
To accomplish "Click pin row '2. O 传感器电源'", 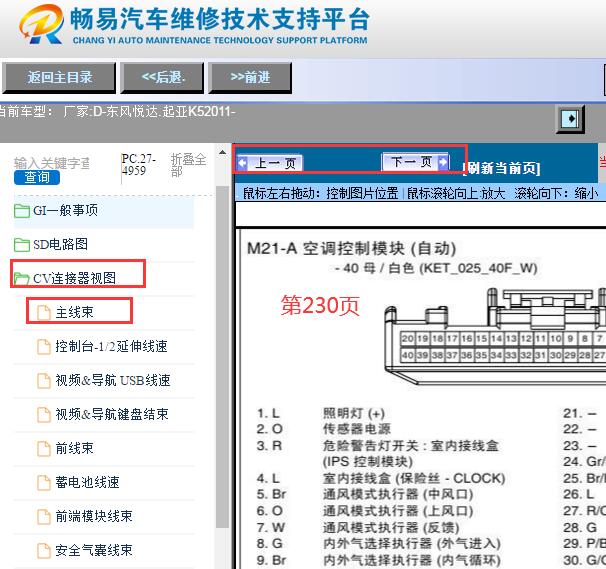I will coord(324,429).
